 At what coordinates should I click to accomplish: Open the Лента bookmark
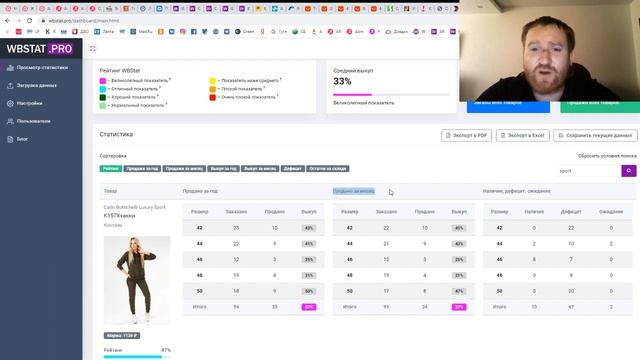tap(104, 31)
